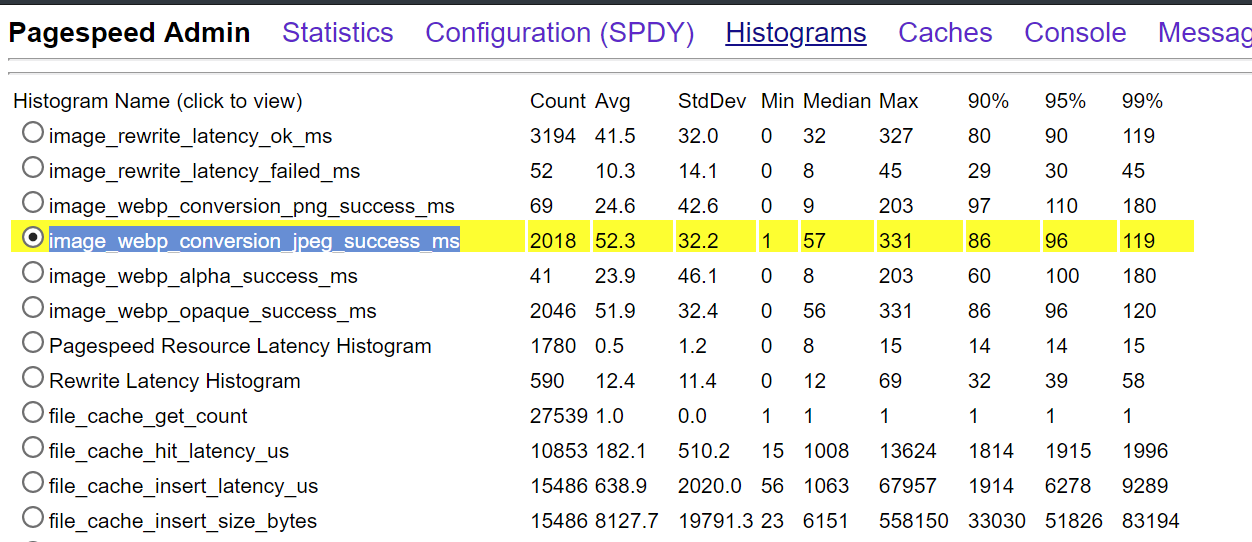Select image_webp_opaque_success_ms radio button
1252x542 pixels.
33,307
